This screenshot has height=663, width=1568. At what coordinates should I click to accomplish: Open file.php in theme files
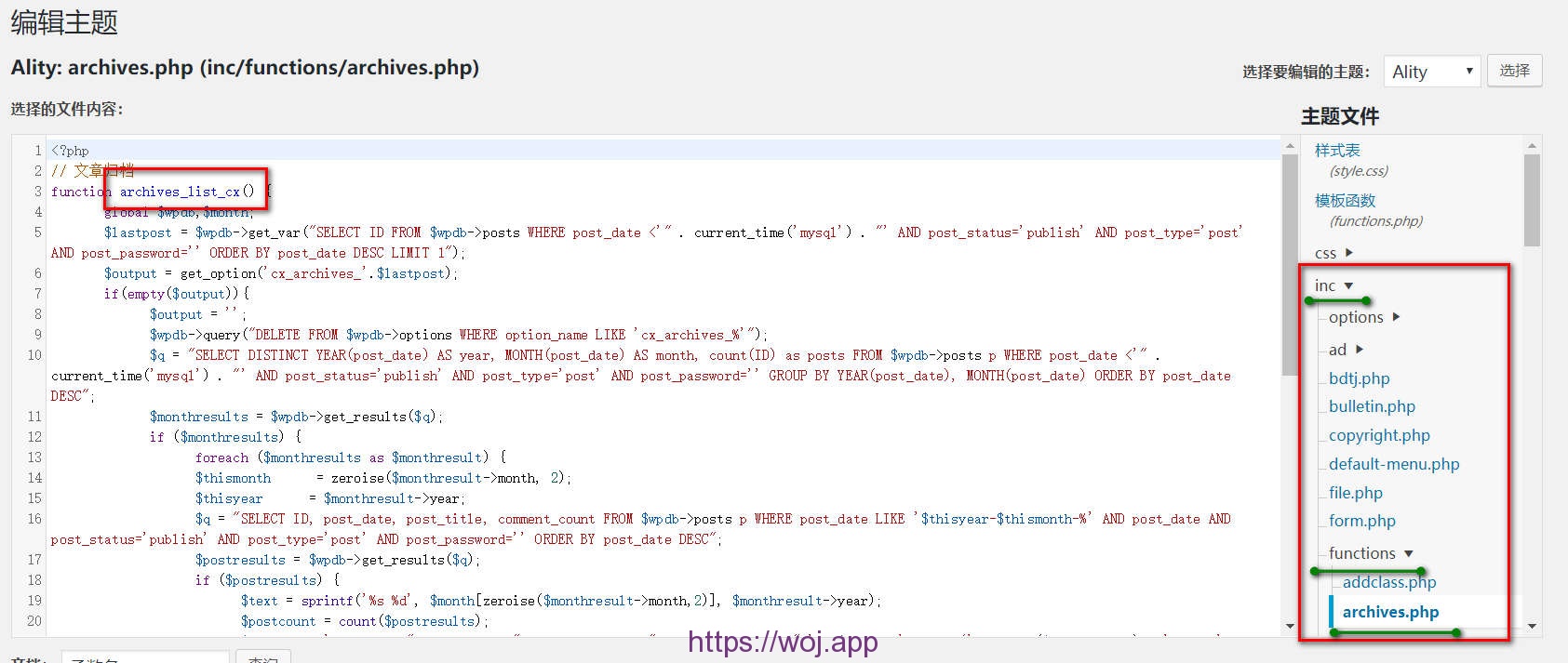tap(1355, 493)
